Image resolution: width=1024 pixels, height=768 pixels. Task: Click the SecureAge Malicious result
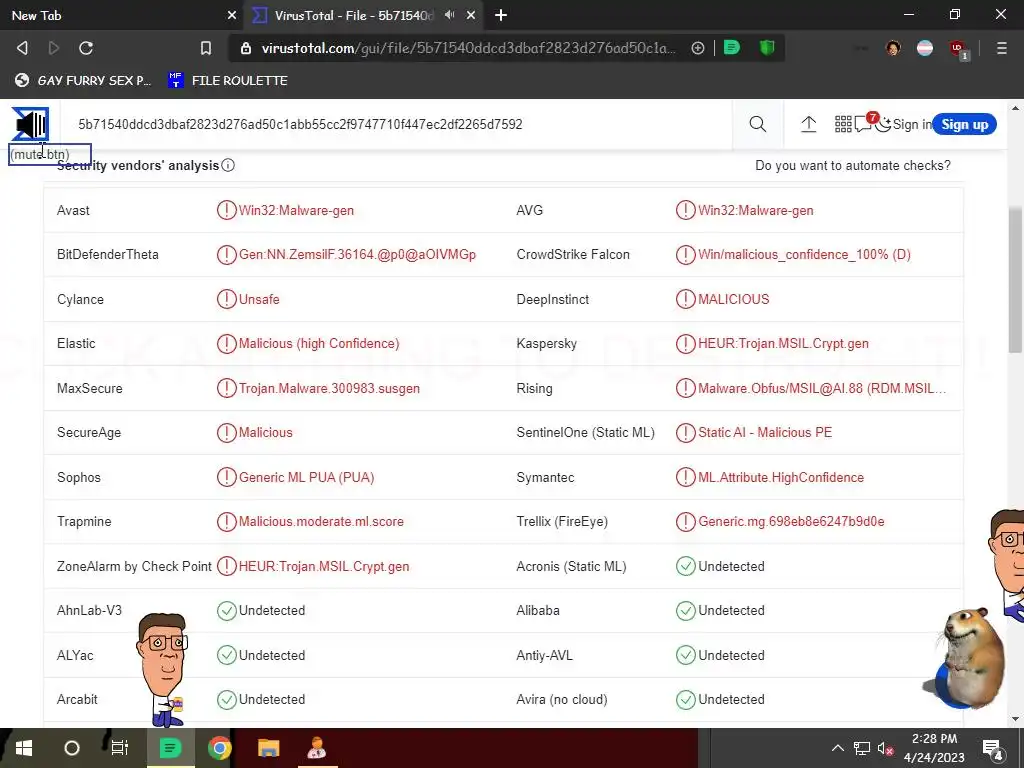coord(265,432)
